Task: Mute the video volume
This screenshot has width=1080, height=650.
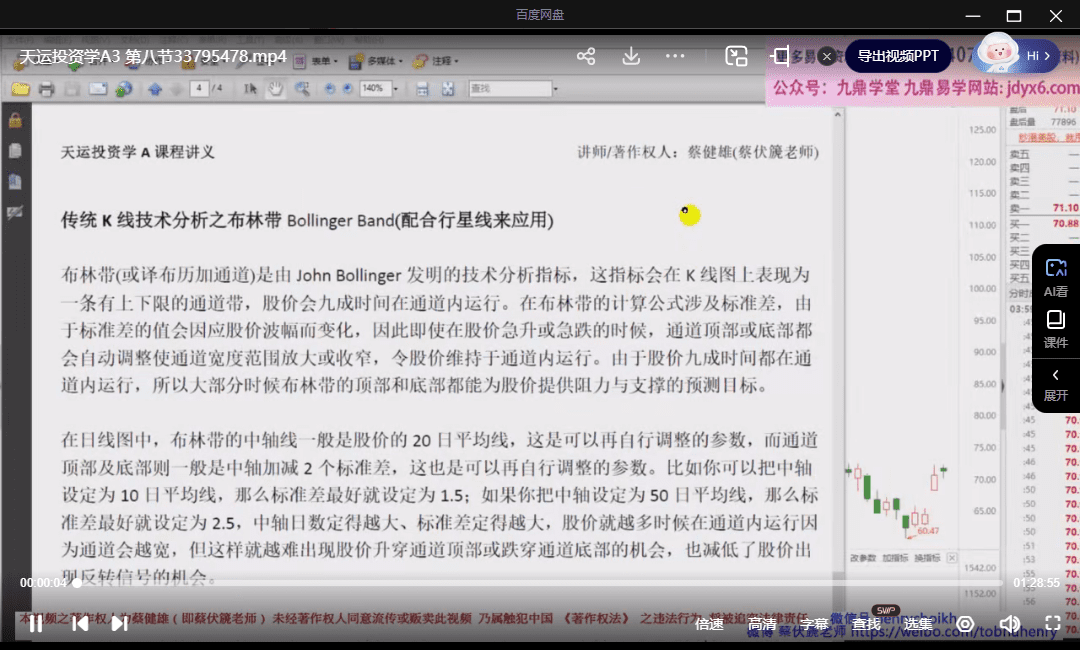Action: pyautogui.click(x=1010, y=624)
